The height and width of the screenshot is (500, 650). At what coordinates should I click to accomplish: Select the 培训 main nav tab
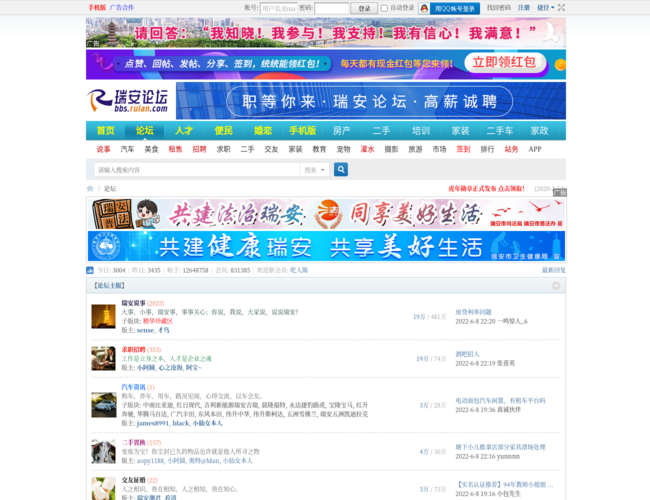click(x=421, y=131)
